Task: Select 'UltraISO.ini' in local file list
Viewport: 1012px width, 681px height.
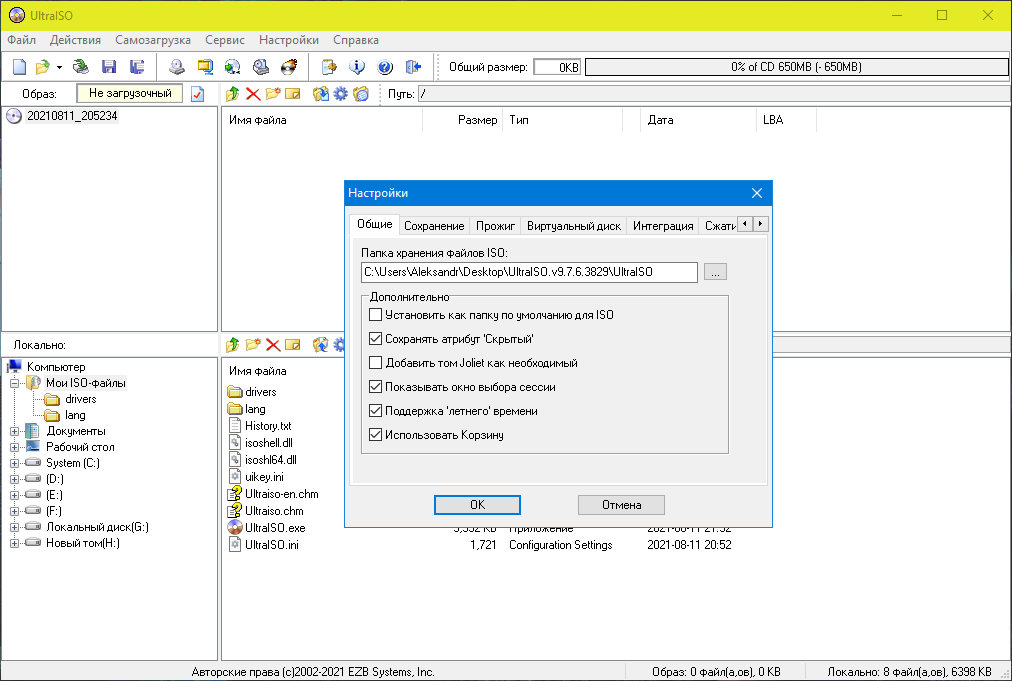Action: click(272, 545)
